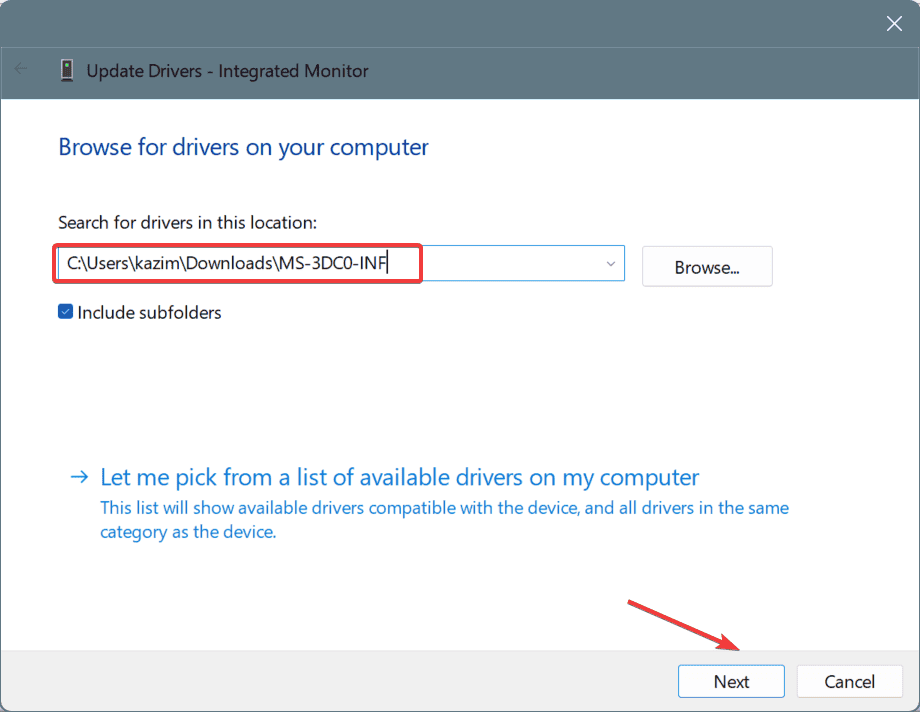
Task: Click the 'Update Drivers - Integrated Monitor' title
Action: tap(227, 71)
